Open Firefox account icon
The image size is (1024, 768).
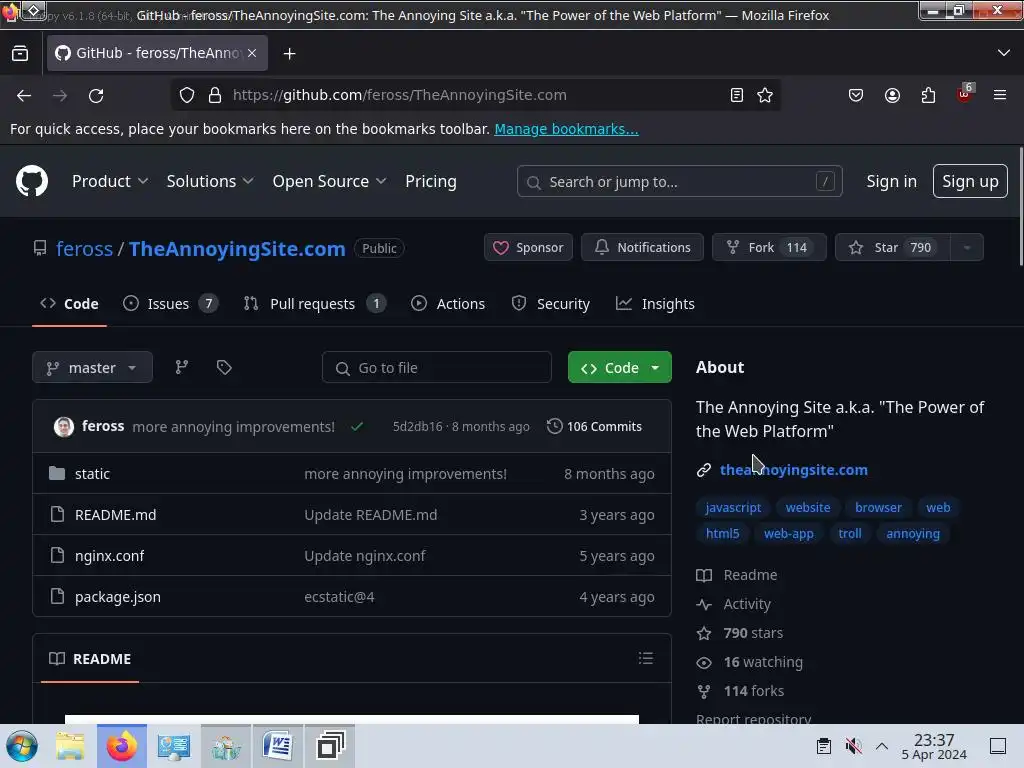coord(892,95)
